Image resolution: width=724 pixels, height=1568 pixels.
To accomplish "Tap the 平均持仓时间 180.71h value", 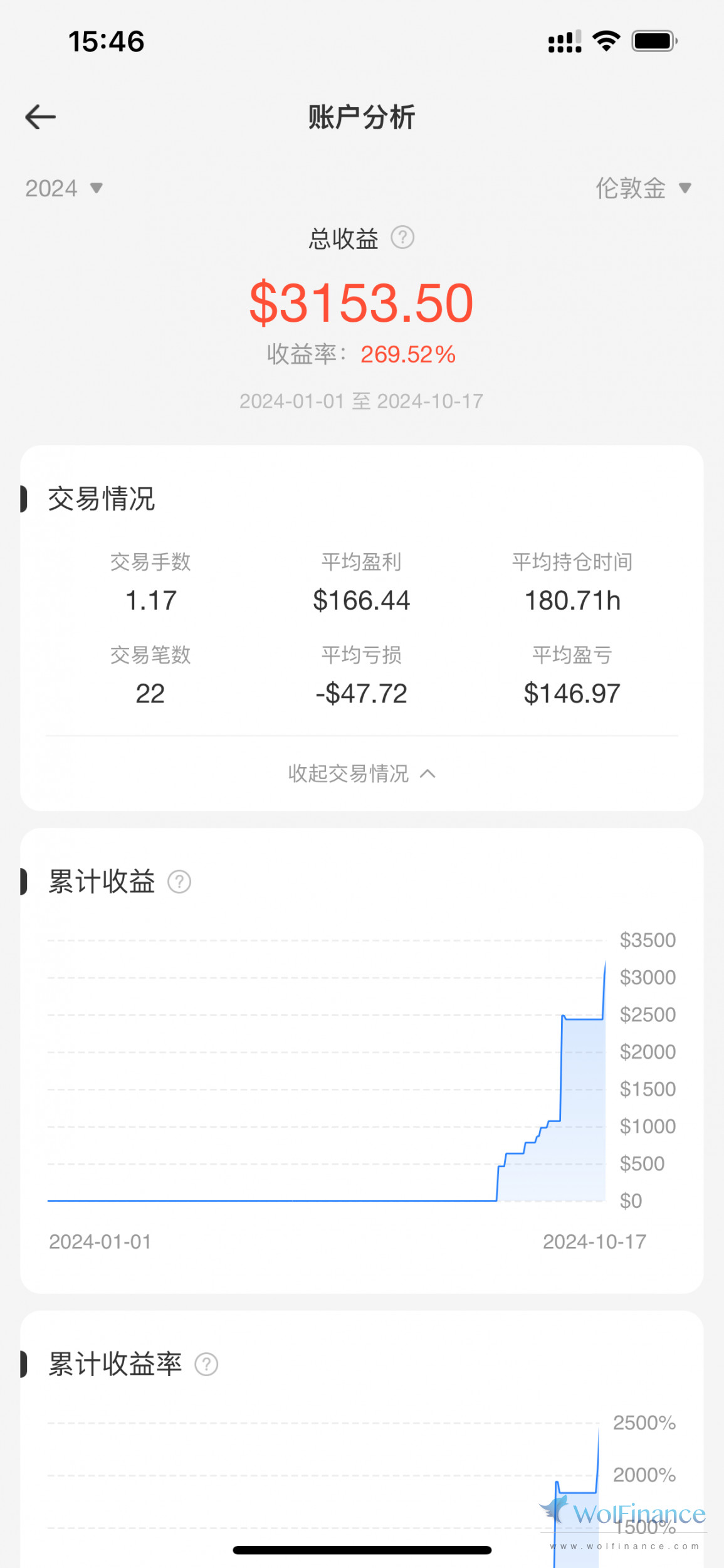I will (572, 600).
